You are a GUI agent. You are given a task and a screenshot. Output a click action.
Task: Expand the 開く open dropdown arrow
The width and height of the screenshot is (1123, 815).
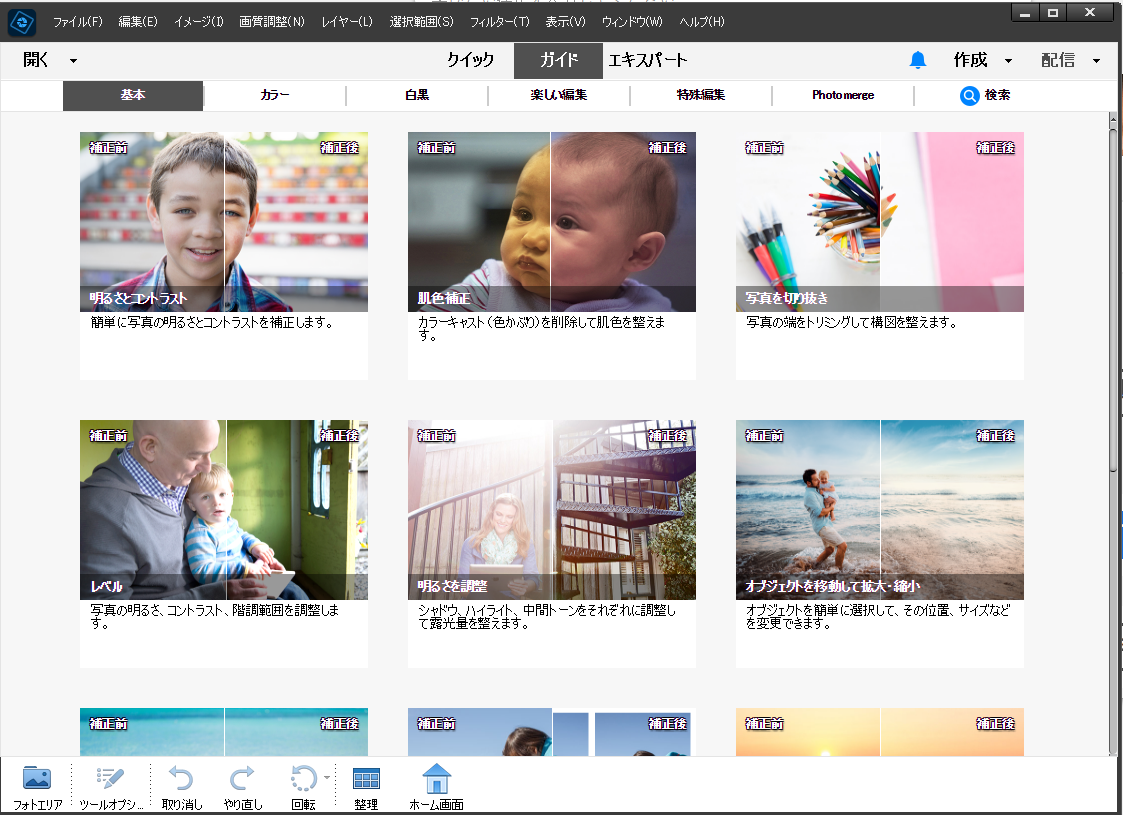coord(73,61)
